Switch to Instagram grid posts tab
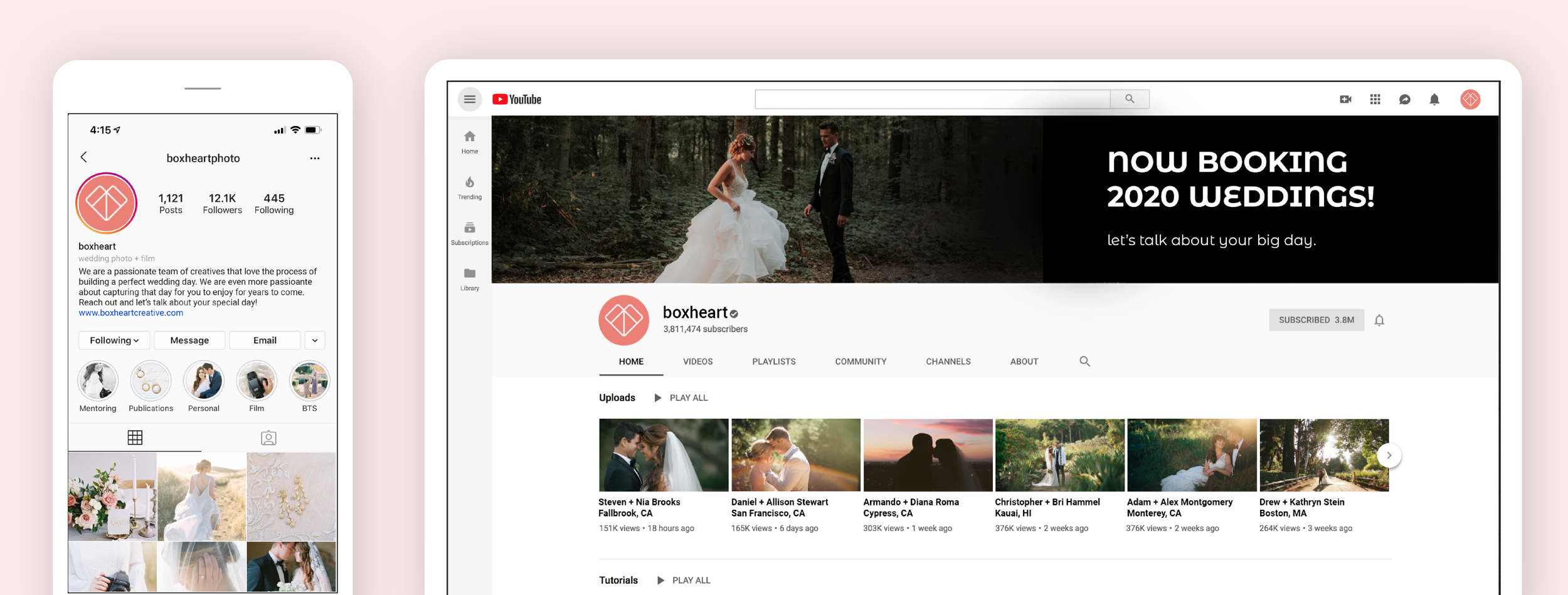1568x595 pixels. 135,438
